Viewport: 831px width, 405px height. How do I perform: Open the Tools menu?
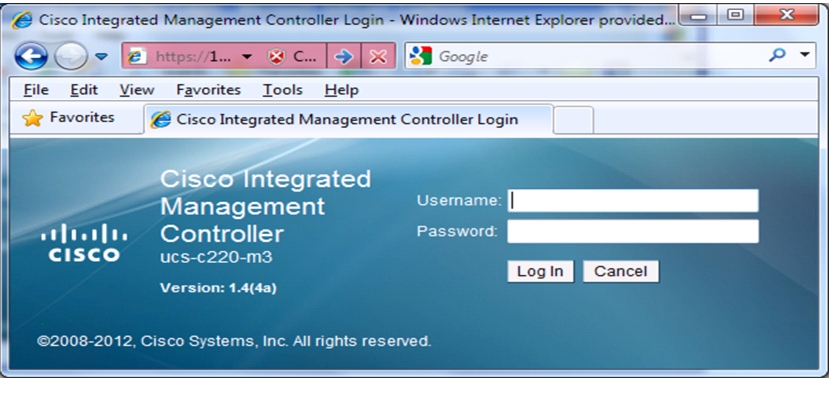282,90
